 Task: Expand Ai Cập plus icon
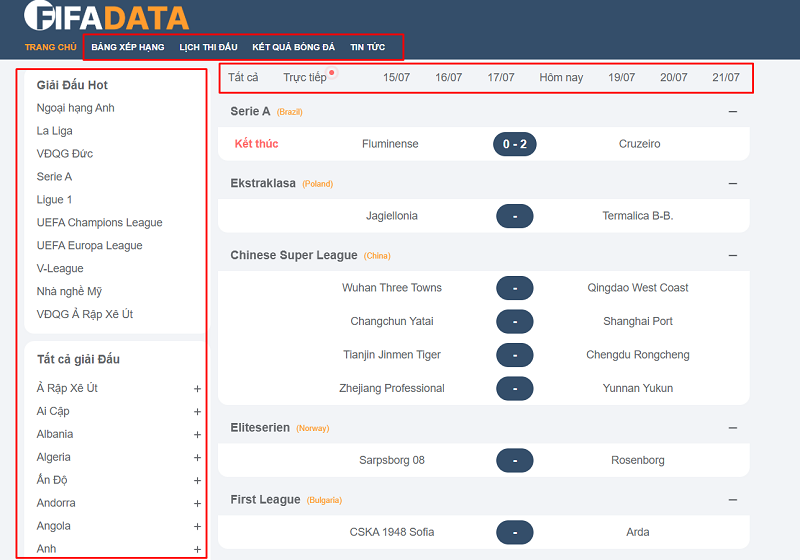[197, 412]
